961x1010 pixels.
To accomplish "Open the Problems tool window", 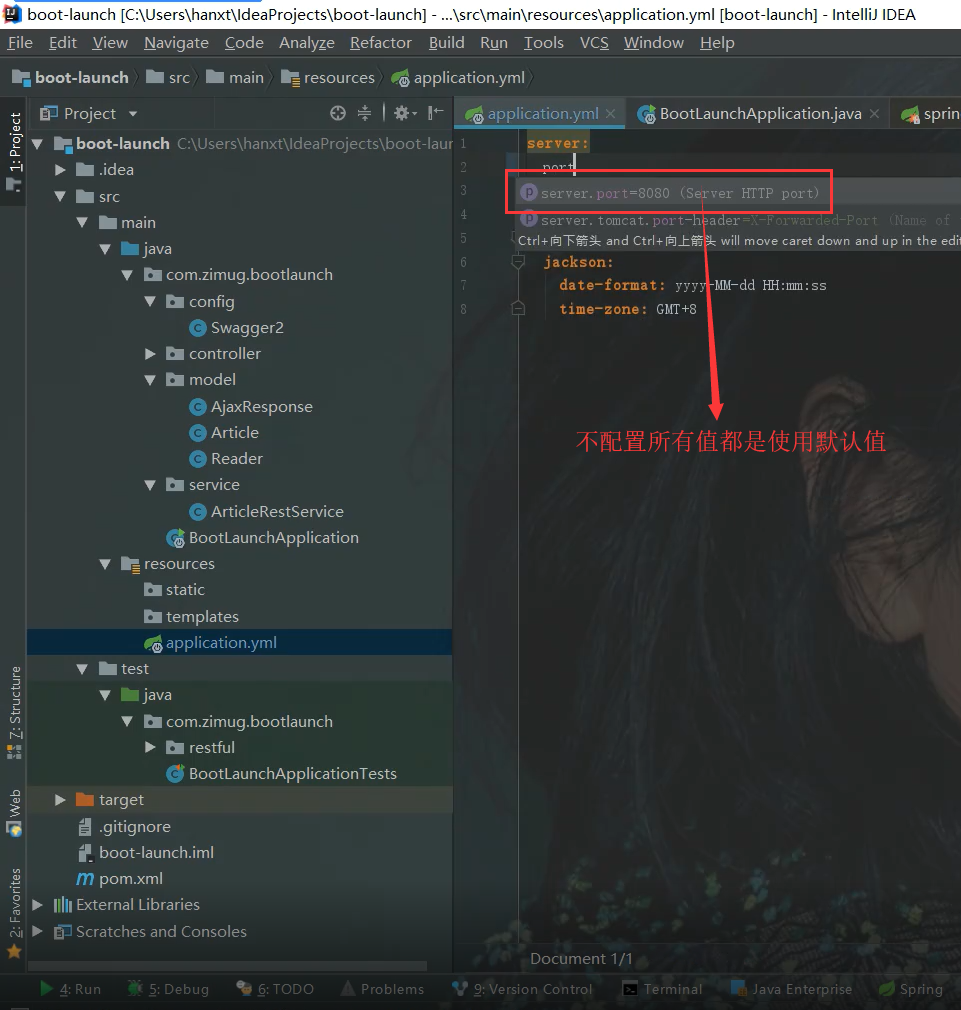I will (x=382, y=989).
